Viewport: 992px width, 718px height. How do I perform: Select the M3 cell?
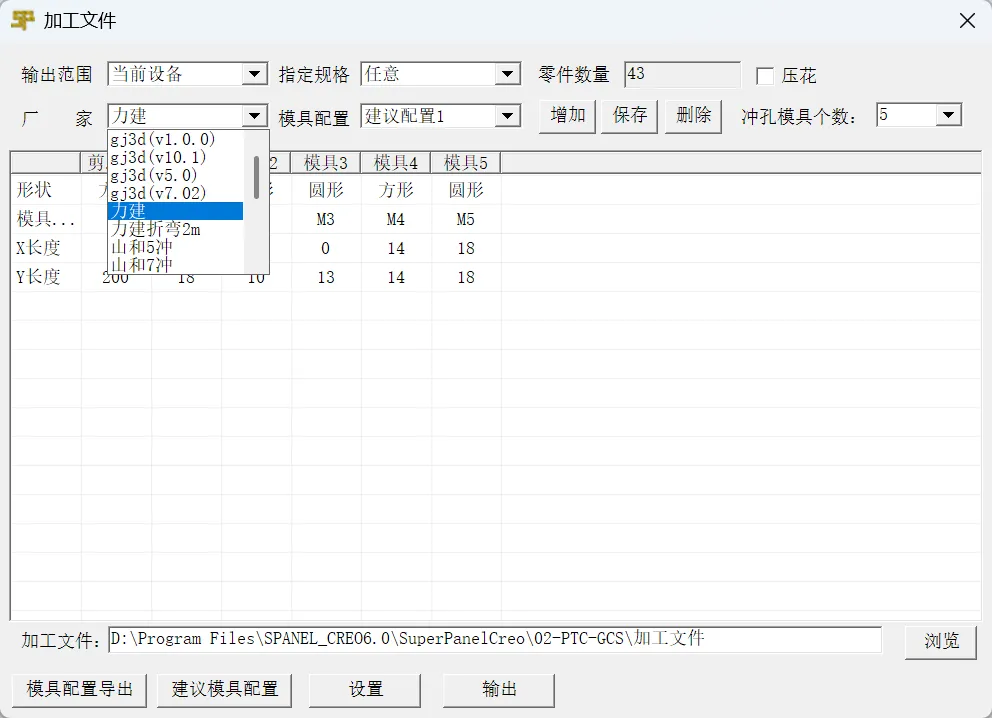326,219
